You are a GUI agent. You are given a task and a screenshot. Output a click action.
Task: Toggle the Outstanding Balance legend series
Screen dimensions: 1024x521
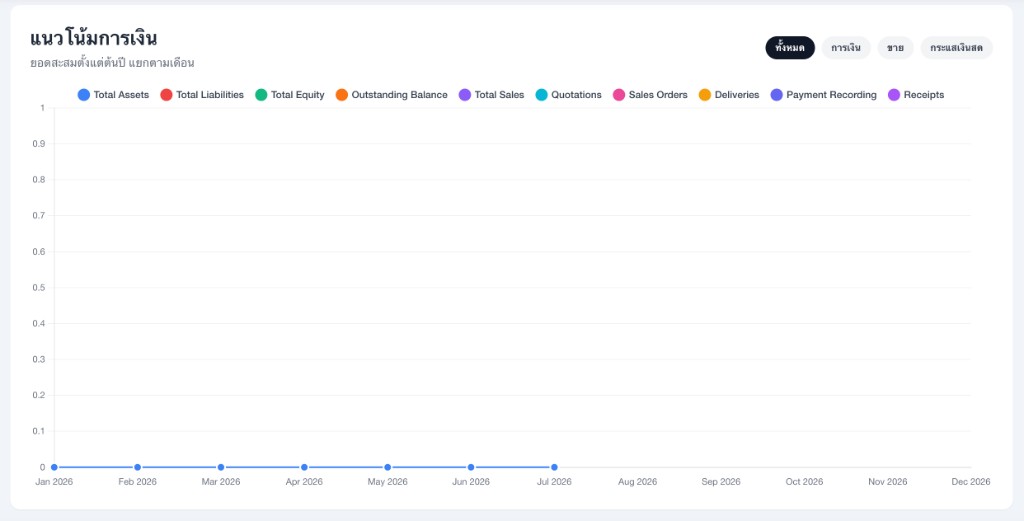[391, 95]
